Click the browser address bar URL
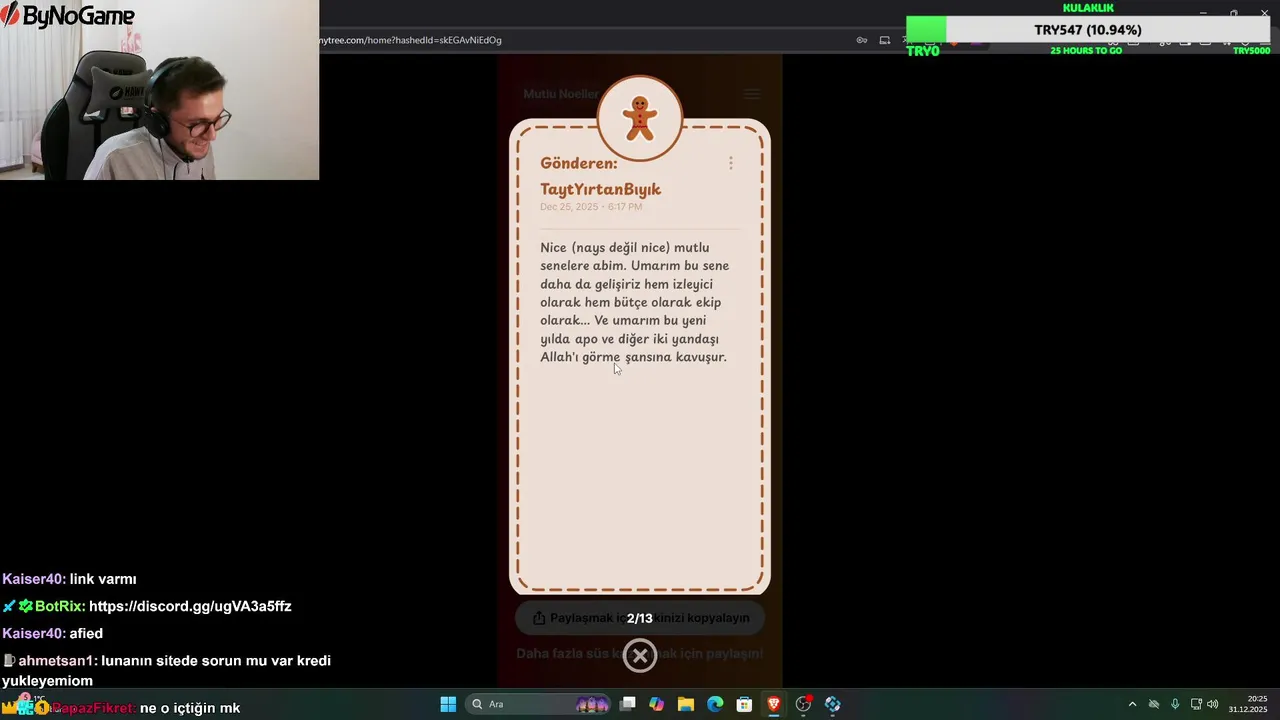 410,40
